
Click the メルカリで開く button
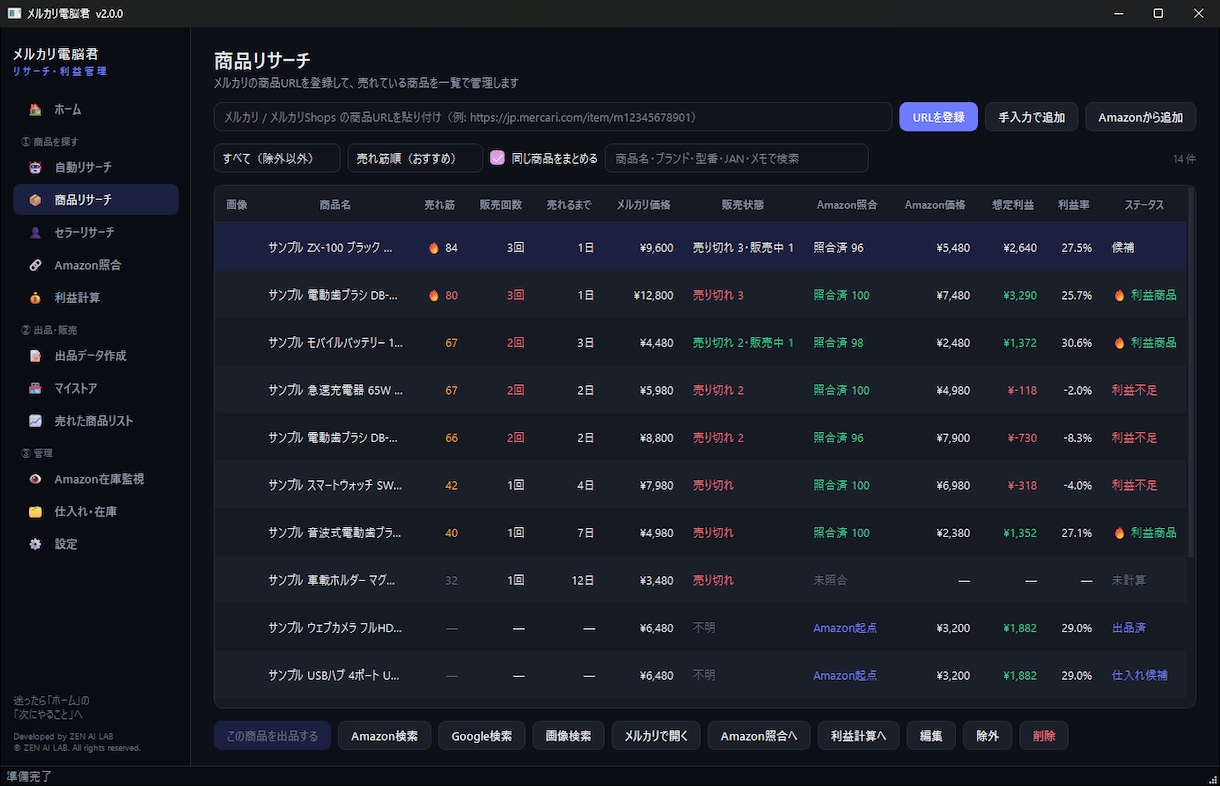click(656, 736)
